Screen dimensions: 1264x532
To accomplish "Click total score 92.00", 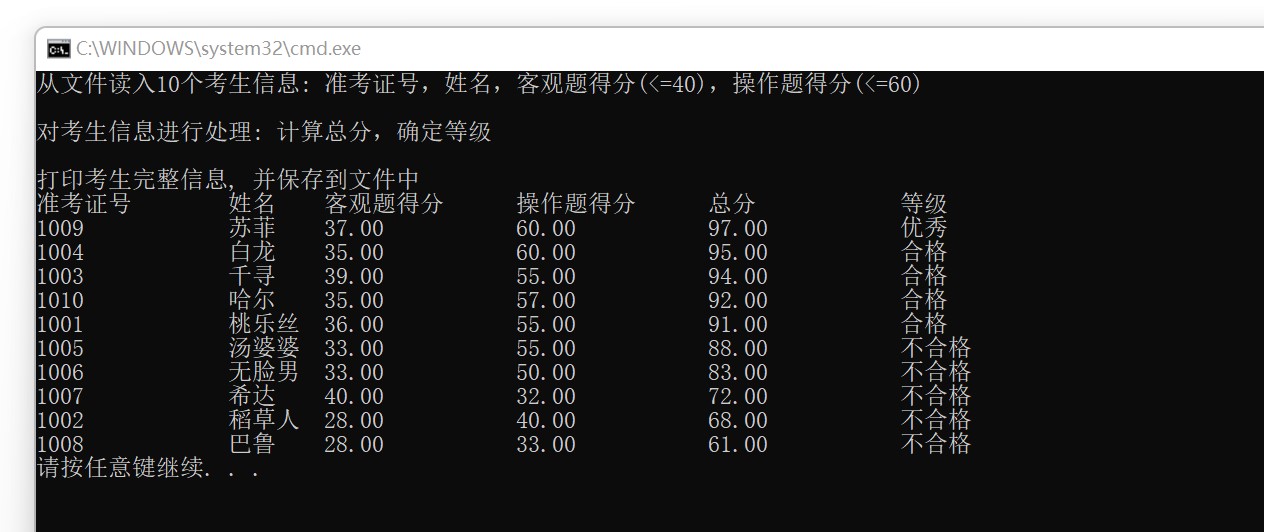I will tap(738, 301).
